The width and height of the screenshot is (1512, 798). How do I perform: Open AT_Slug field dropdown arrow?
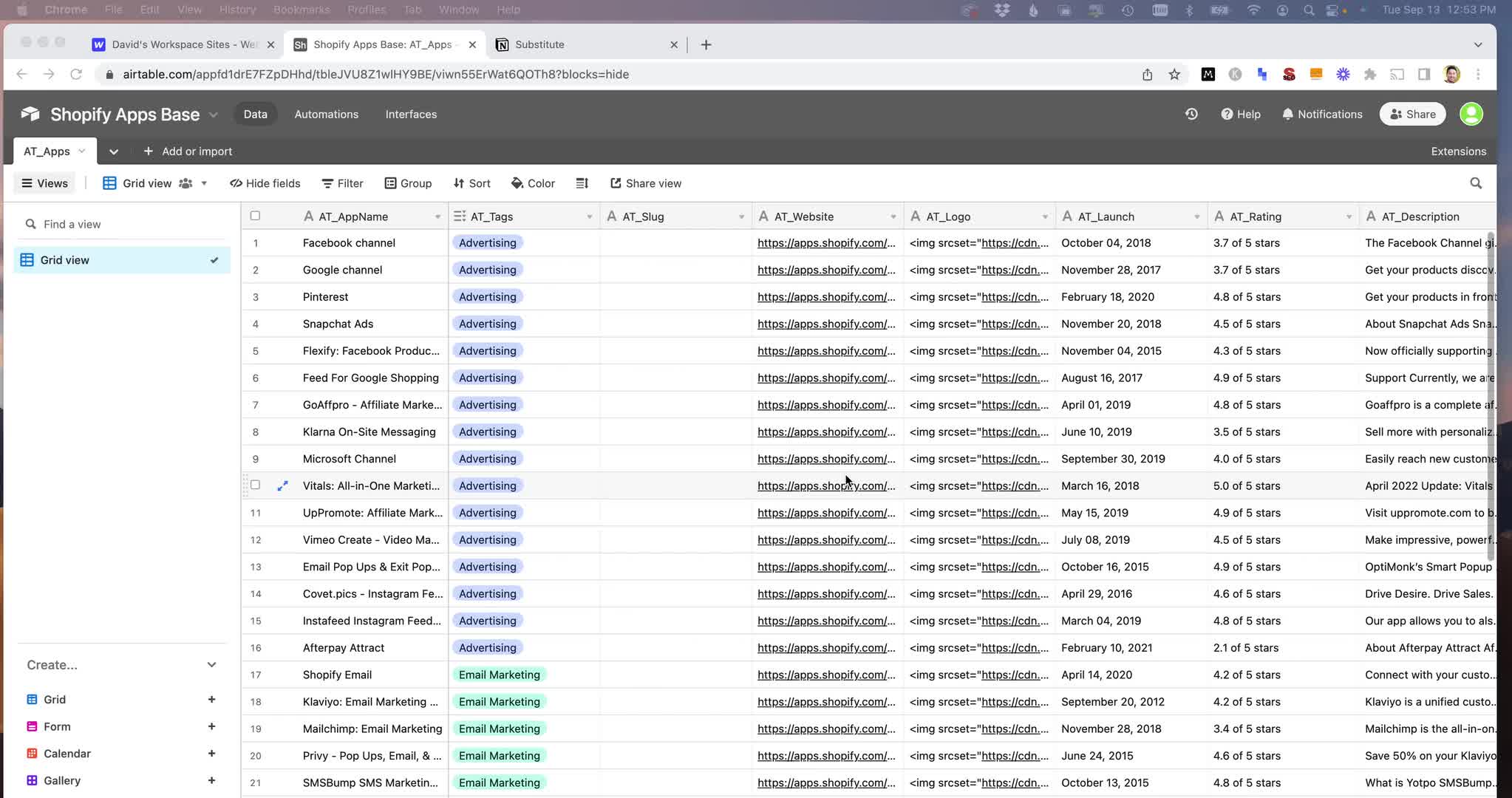tap(741, 216)
